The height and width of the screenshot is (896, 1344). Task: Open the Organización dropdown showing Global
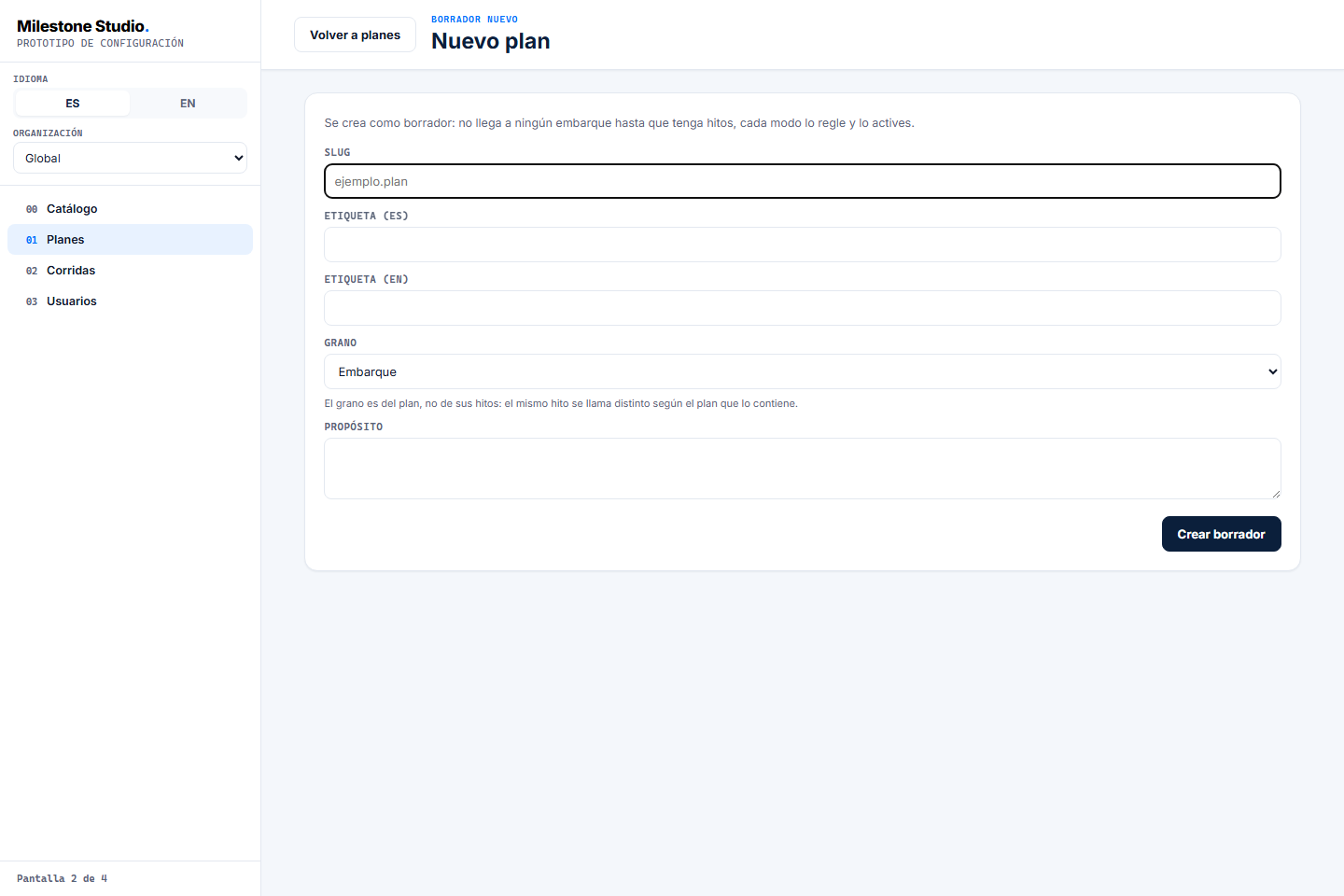(x=130, y=158)
